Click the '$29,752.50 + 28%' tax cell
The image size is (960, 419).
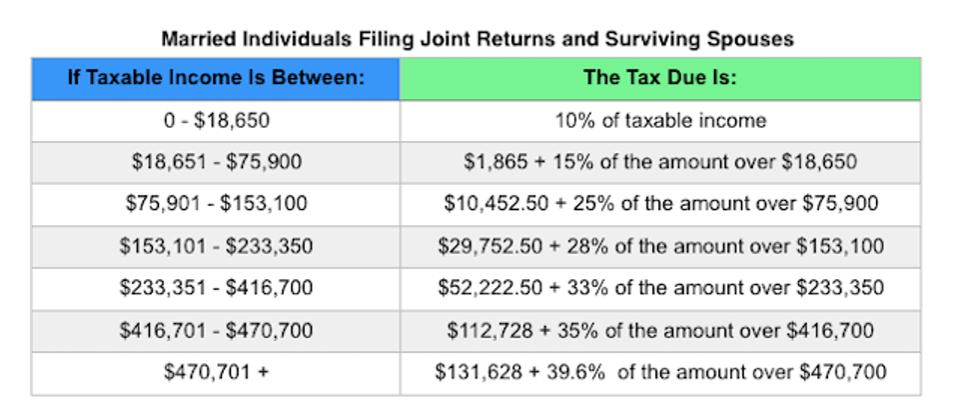pyautogui.click(x=660, y=246)
